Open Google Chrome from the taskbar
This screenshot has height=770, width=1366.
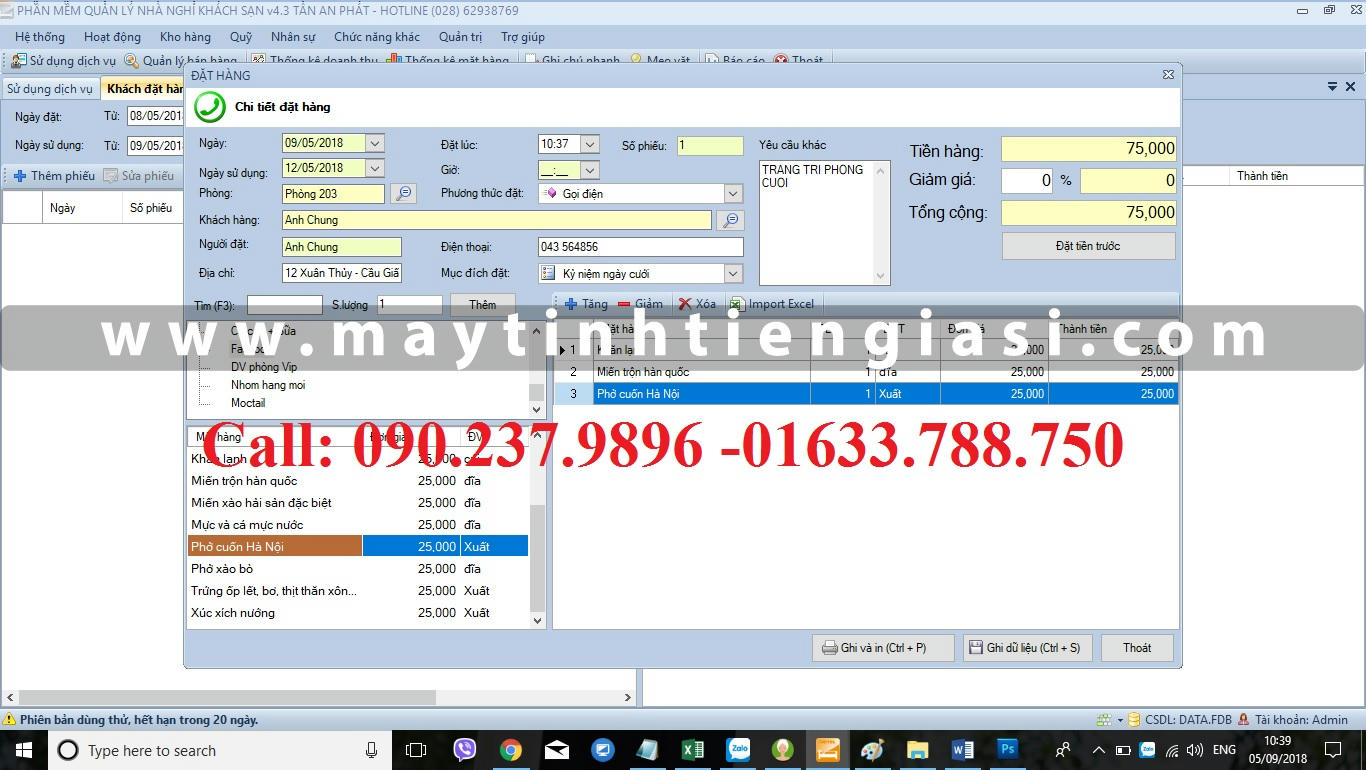pos(511,750)
